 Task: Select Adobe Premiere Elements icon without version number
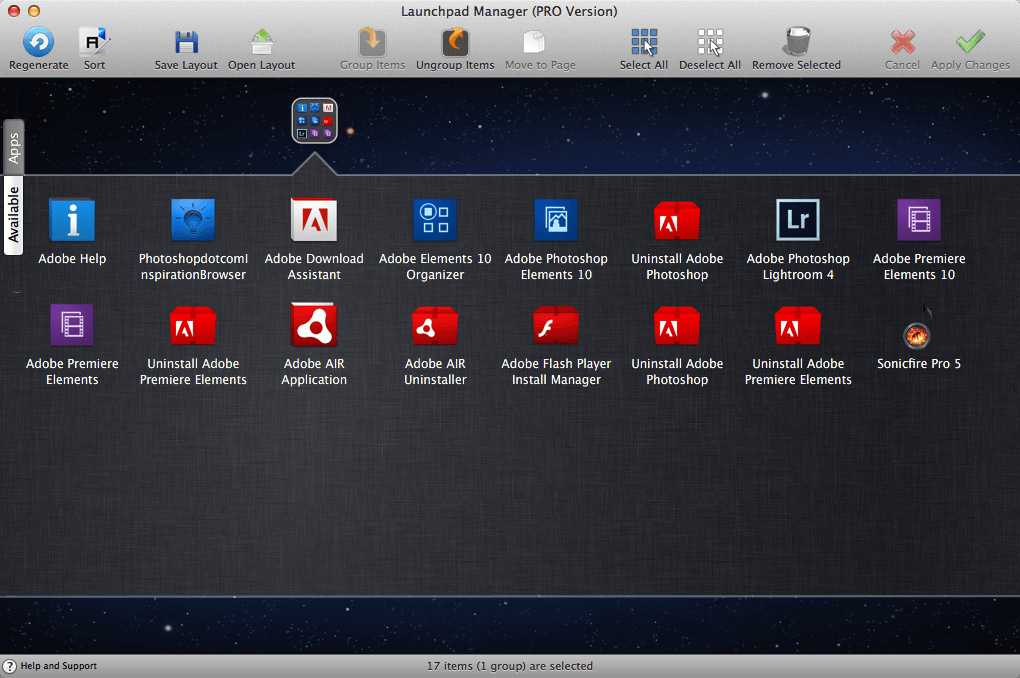[x=72, y=325]
